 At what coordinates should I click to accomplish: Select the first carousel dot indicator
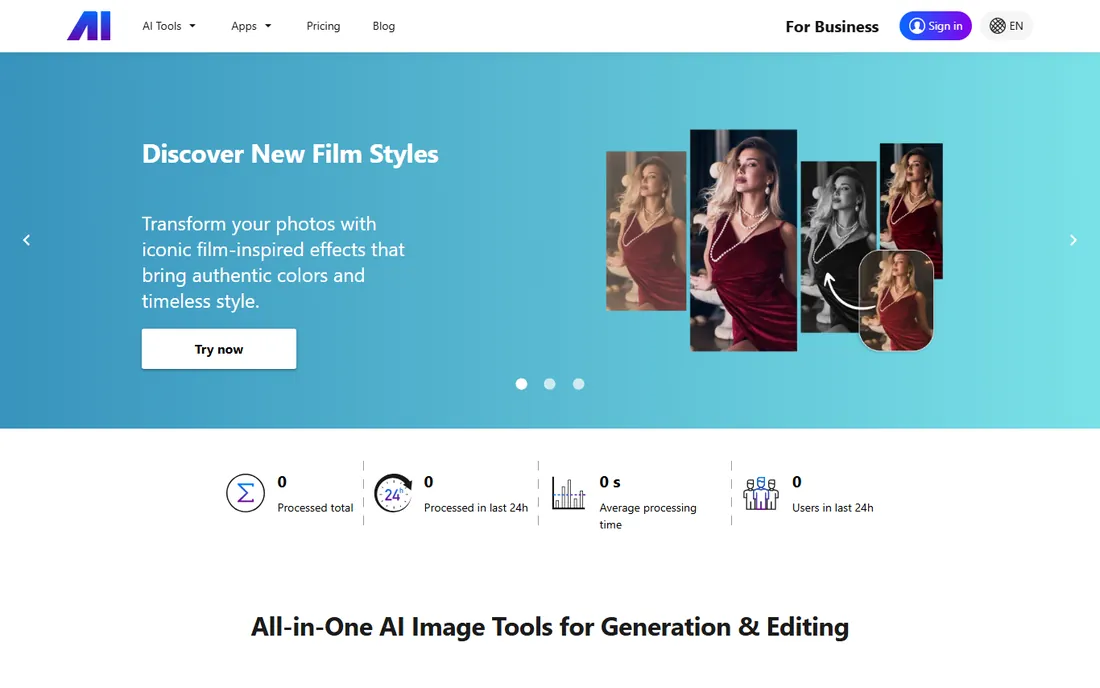pyautogui.click(x=521, y=384)
